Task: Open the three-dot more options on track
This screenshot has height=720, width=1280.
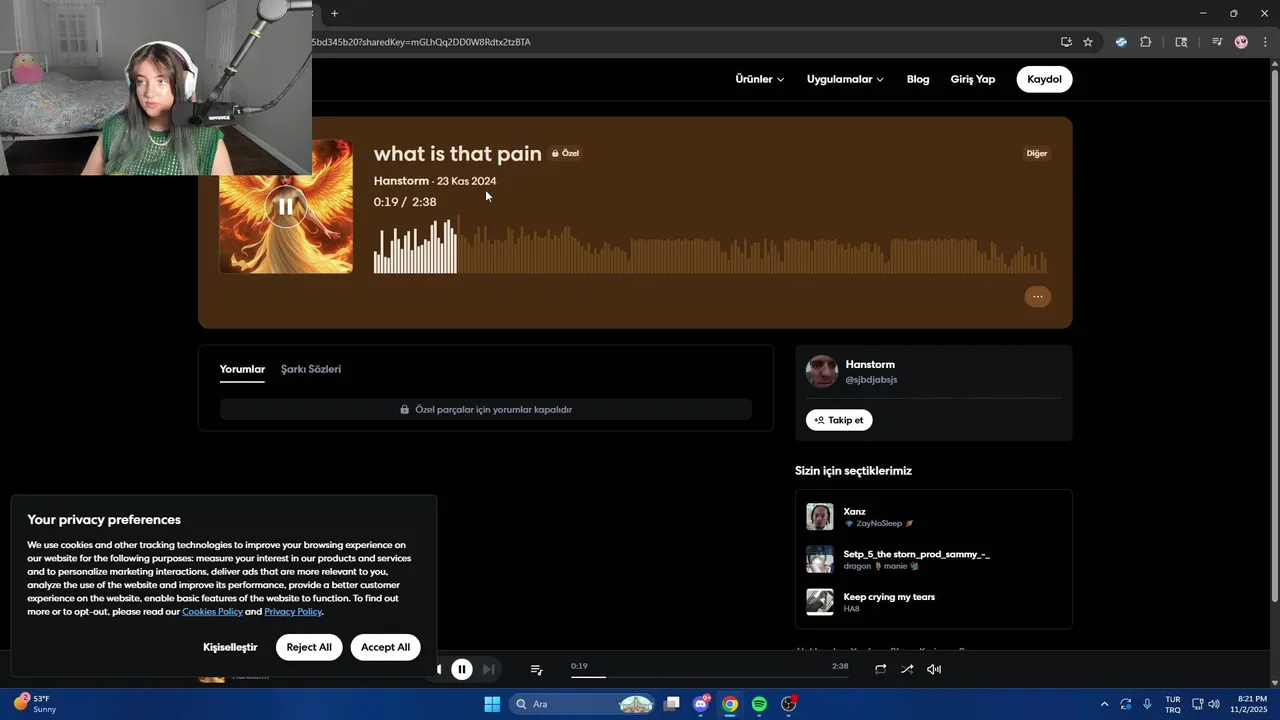Action: (1038, 296)
